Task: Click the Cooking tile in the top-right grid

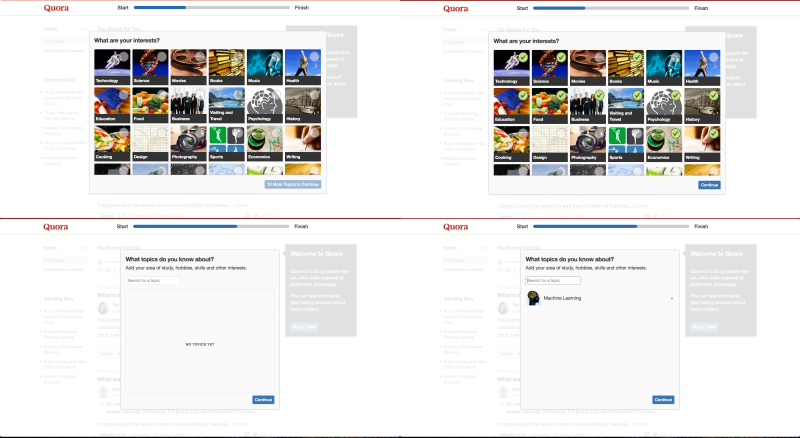Action: 512,143
